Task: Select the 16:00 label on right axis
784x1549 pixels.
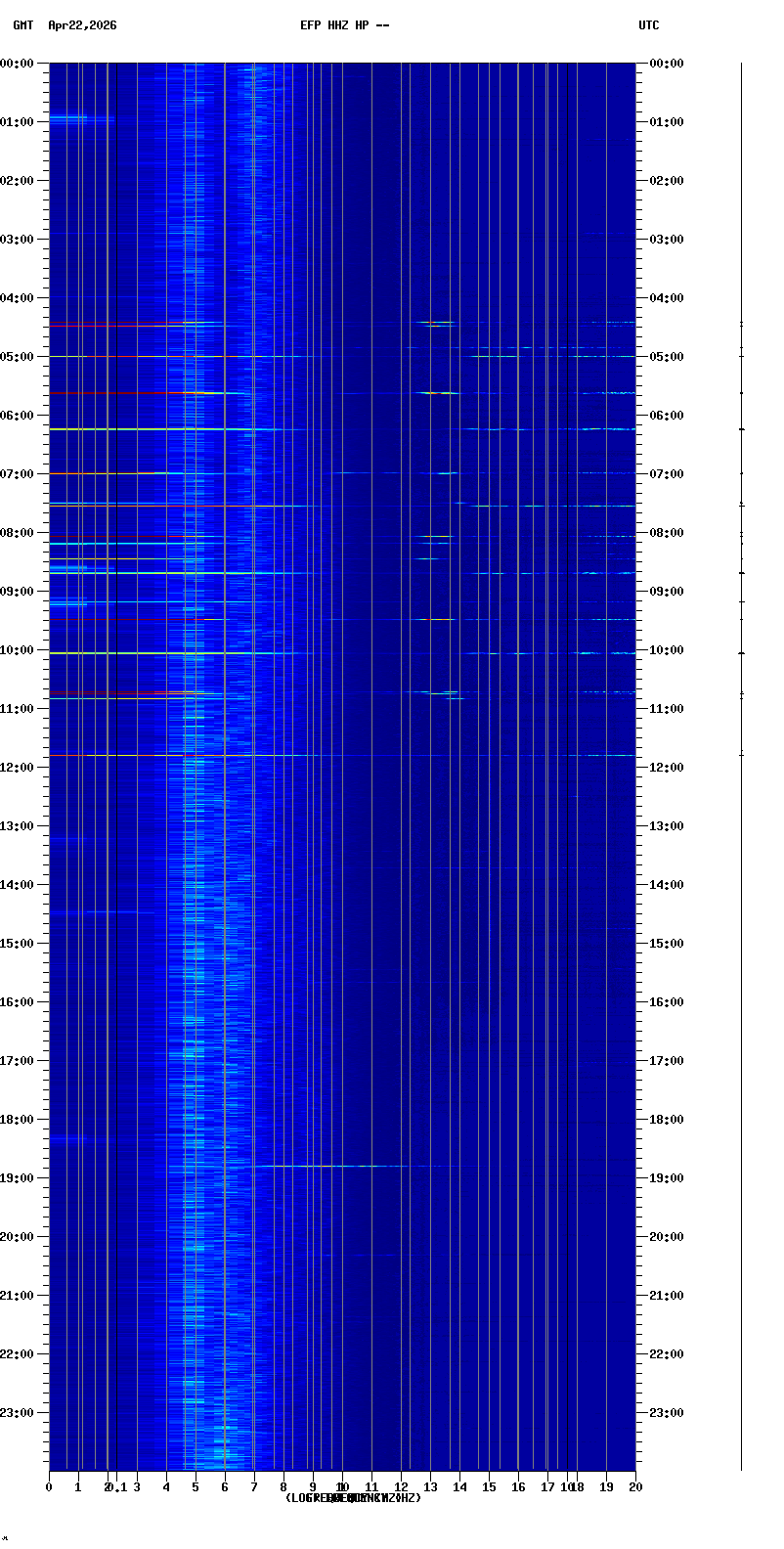Action: pos(666,1002)
